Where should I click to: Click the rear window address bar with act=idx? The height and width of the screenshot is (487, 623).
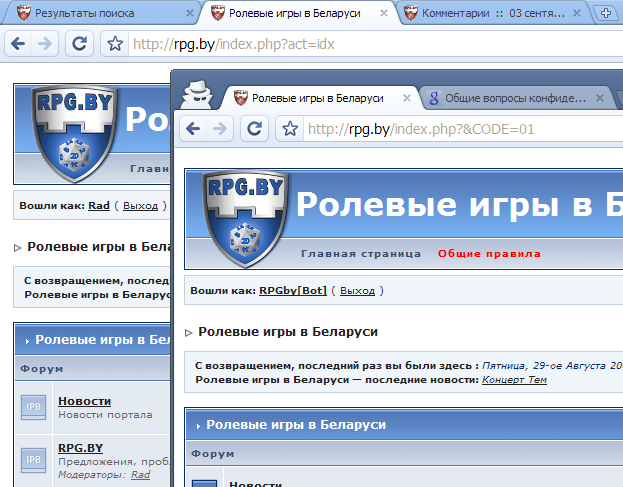(x=375, y=44)
